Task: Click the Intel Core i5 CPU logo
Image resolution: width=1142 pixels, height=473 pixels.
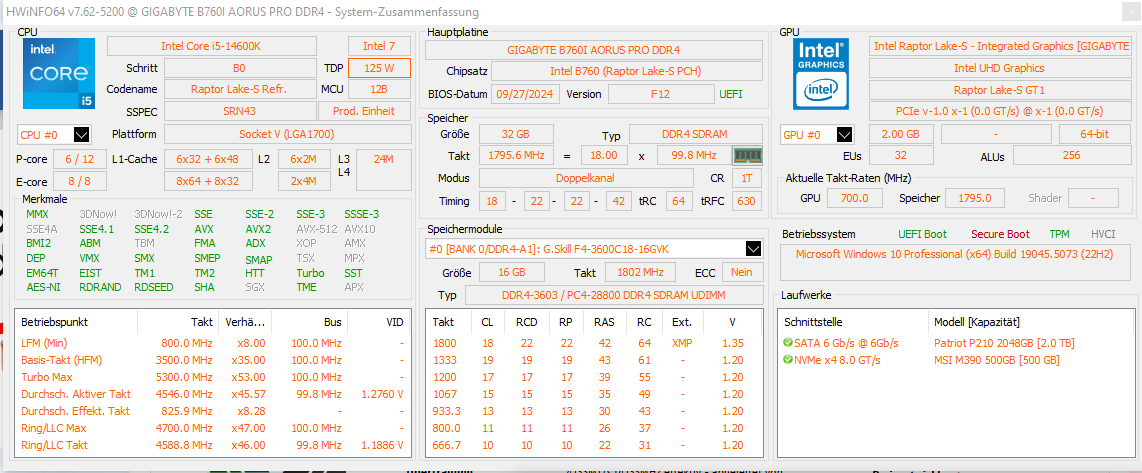Action: 59,73
